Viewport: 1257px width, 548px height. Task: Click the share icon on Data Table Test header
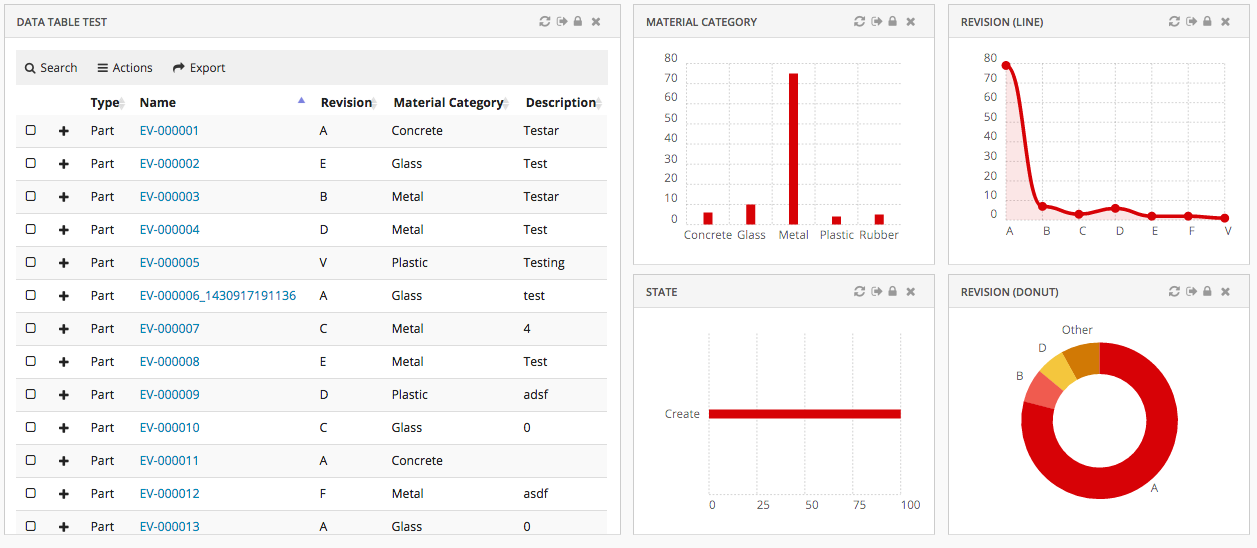tap(562, 21)
